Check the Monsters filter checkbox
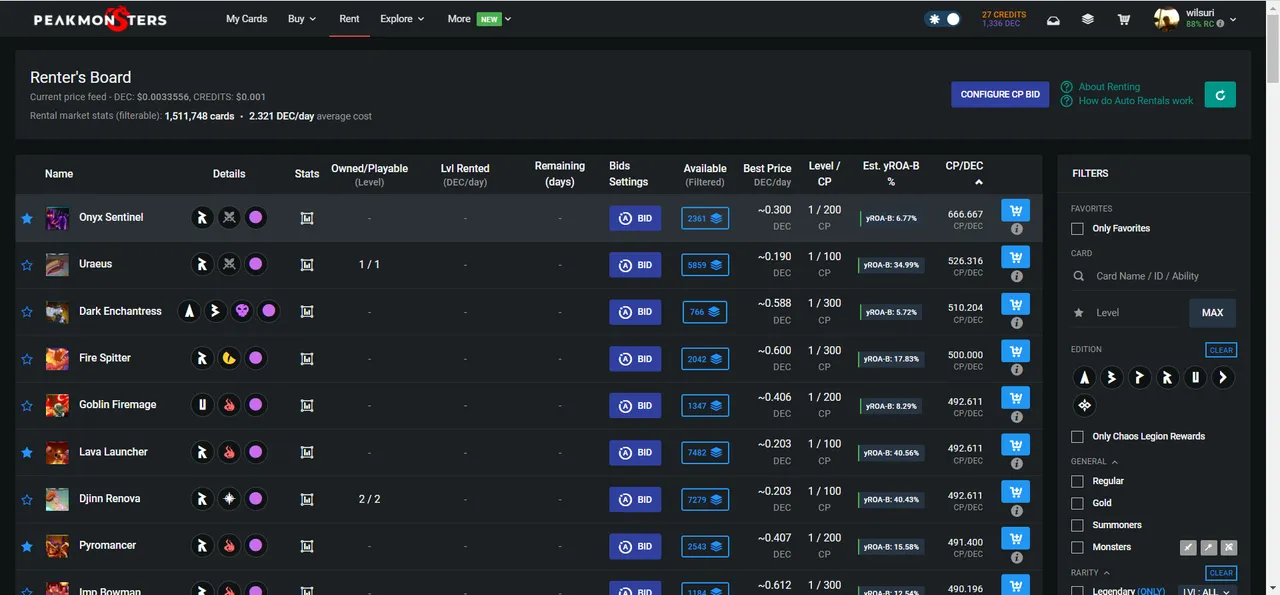1280x595 pixels. point(1077,547)
